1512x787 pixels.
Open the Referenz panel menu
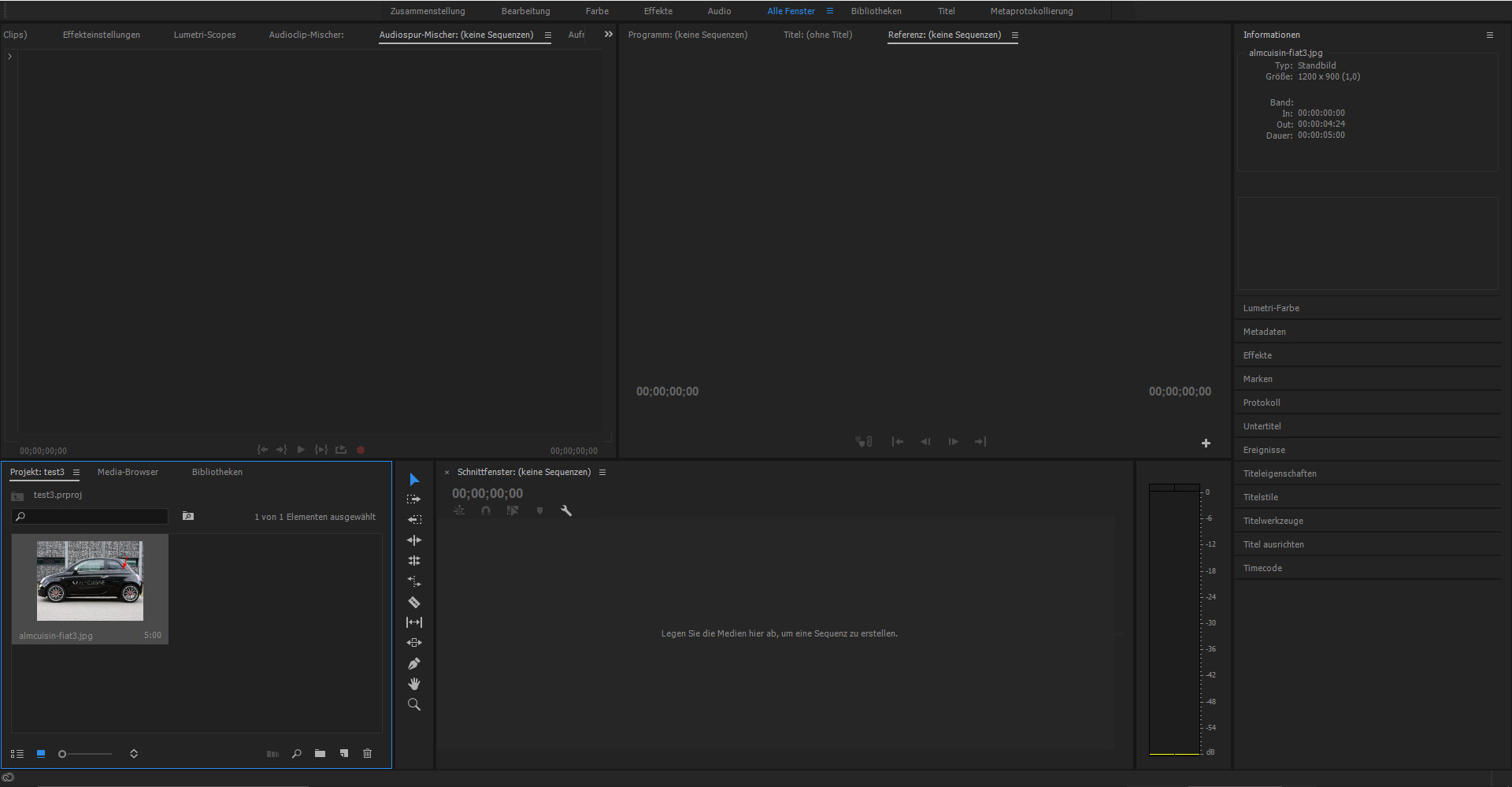pos(1015,35)
